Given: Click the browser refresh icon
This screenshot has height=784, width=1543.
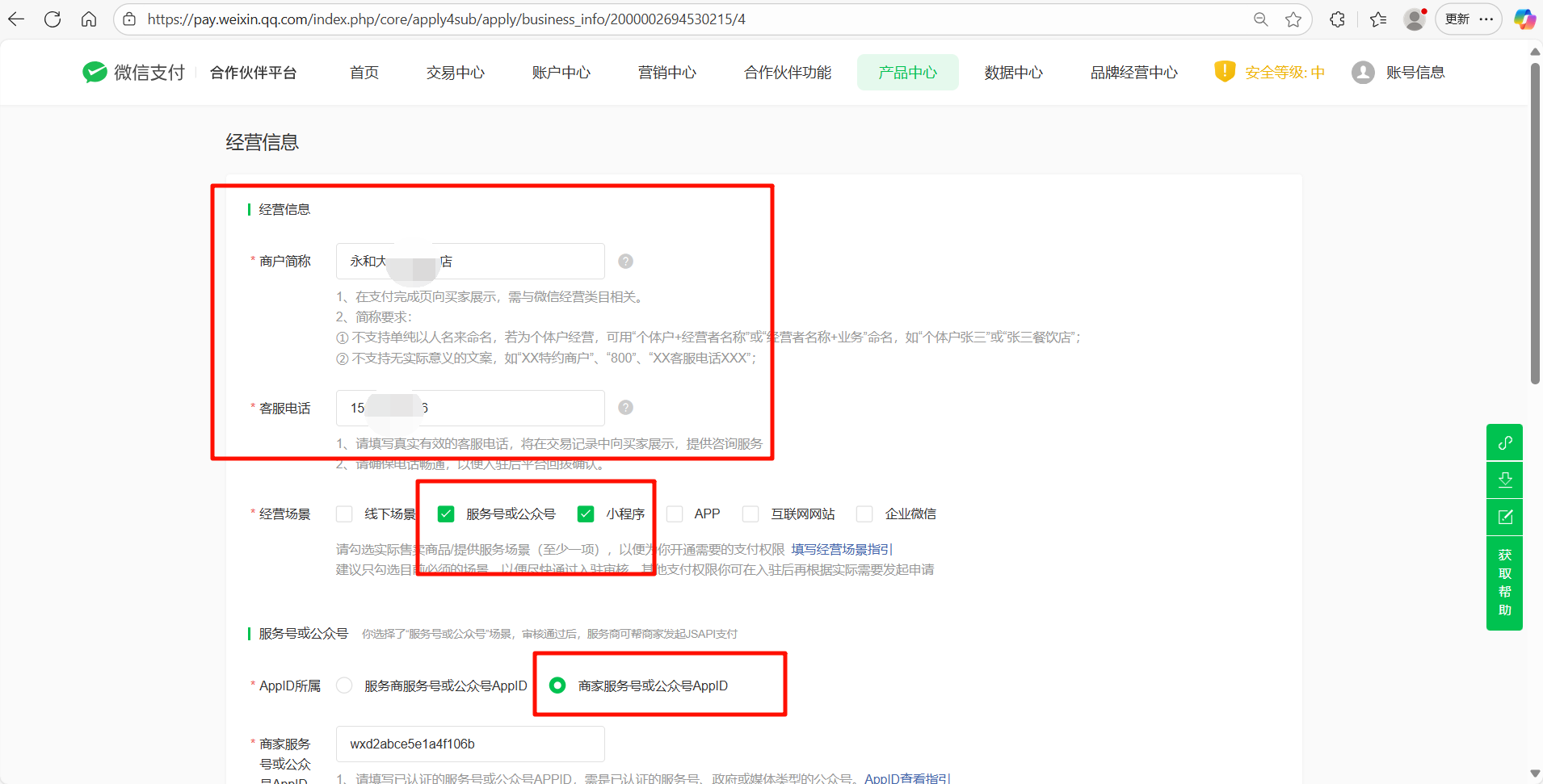Looking at the screenshot, I should [x=53, y=19].
